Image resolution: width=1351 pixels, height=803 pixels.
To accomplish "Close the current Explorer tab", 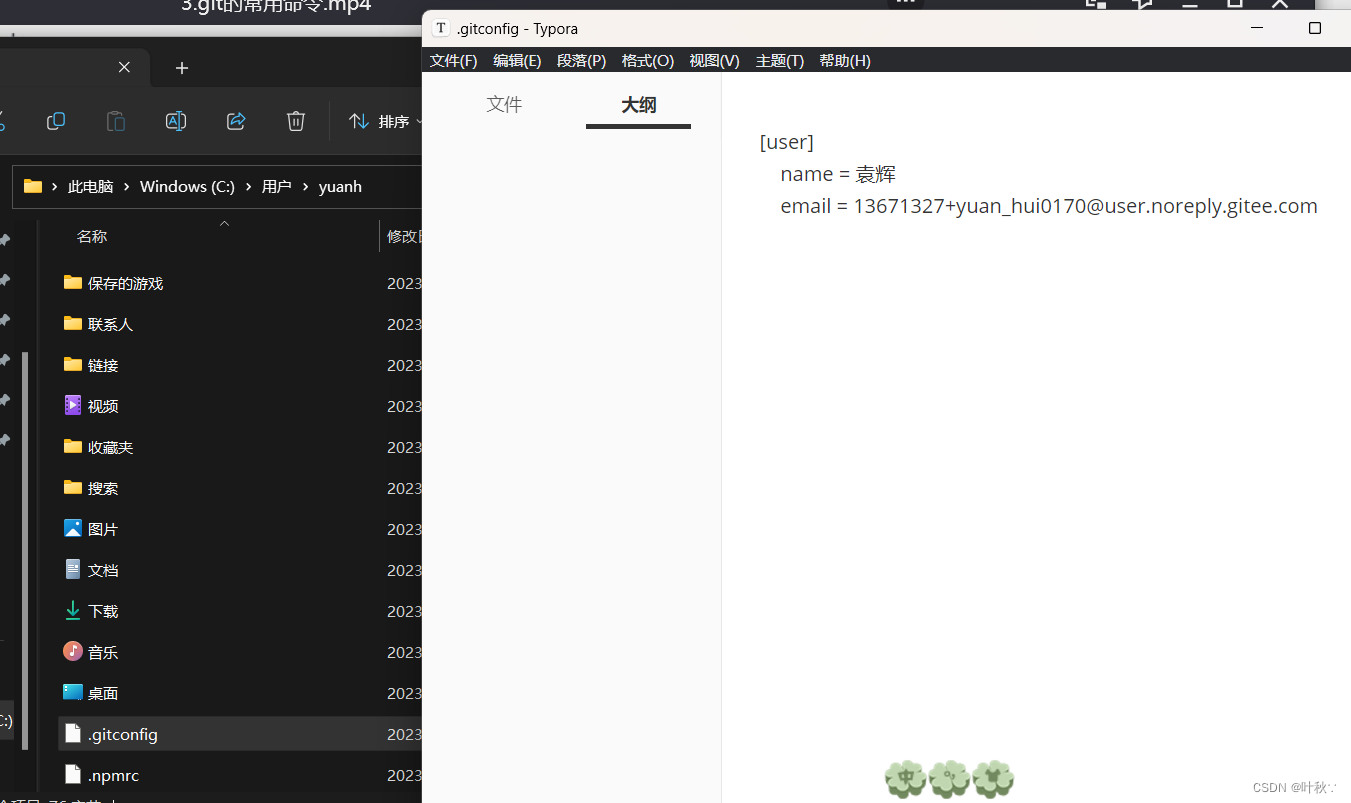I will tap(124, 67).
